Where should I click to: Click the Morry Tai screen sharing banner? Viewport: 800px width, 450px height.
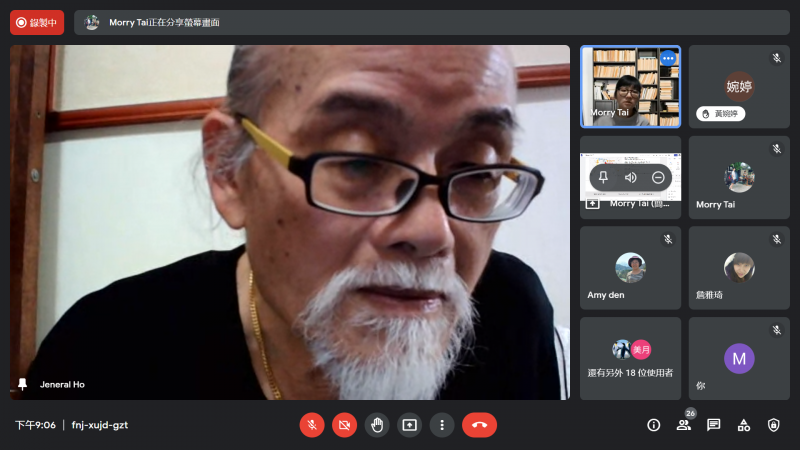tap(430, 22)
